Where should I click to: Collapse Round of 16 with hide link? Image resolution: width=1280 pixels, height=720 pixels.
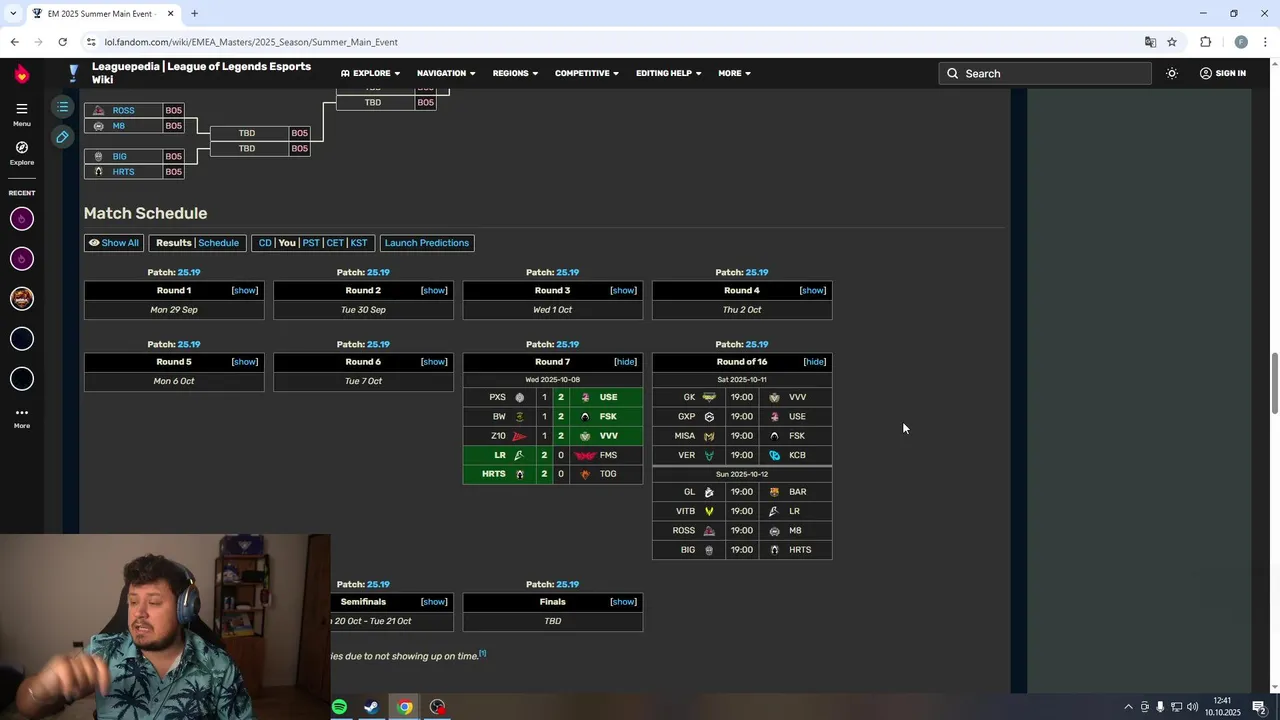(815, 362)
